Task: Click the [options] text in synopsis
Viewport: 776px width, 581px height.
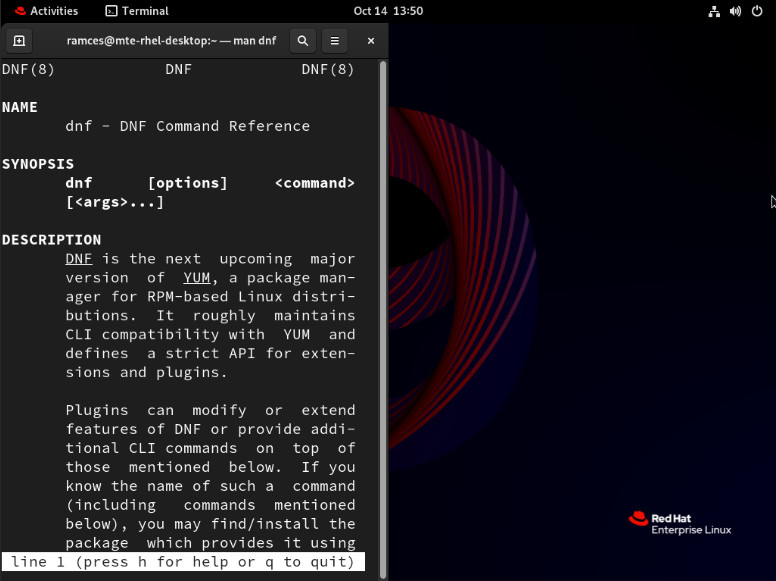Action: [188, 183]
